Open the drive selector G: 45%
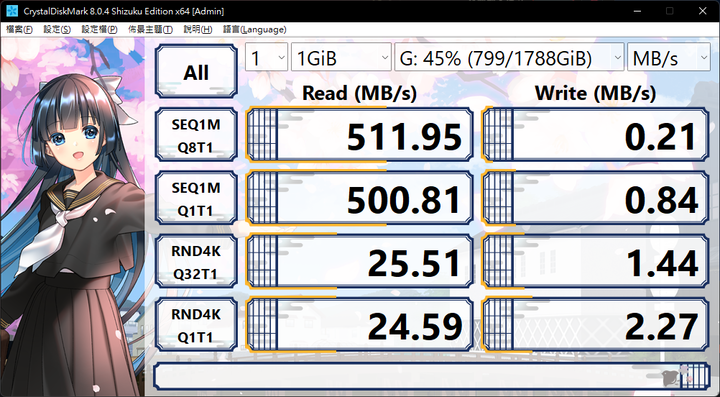This screenshot has width=720, height=397. pyautogui.click(x=509, y=57)
